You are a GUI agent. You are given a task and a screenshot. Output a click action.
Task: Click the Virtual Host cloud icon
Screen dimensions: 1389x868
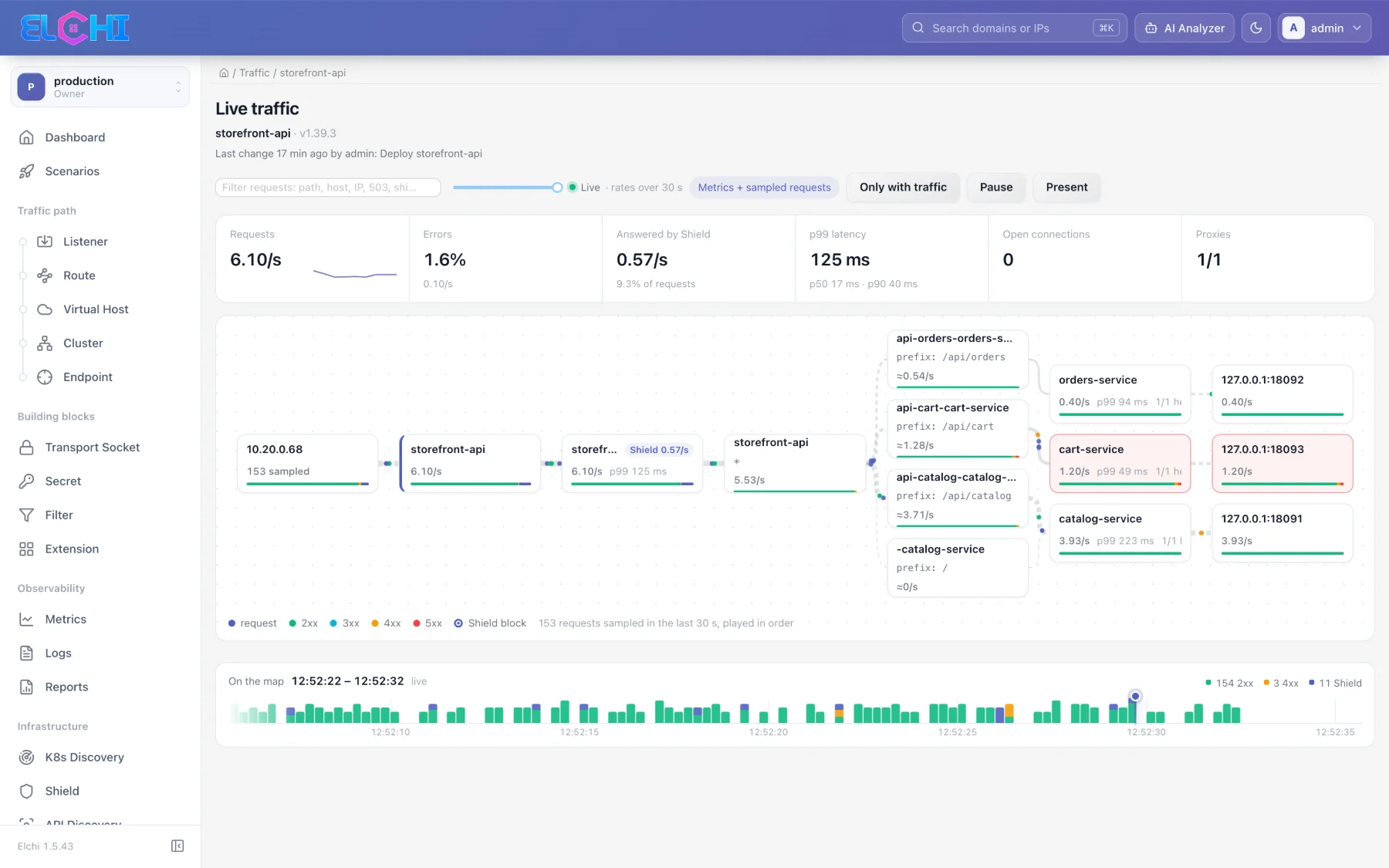coord(45,309)
